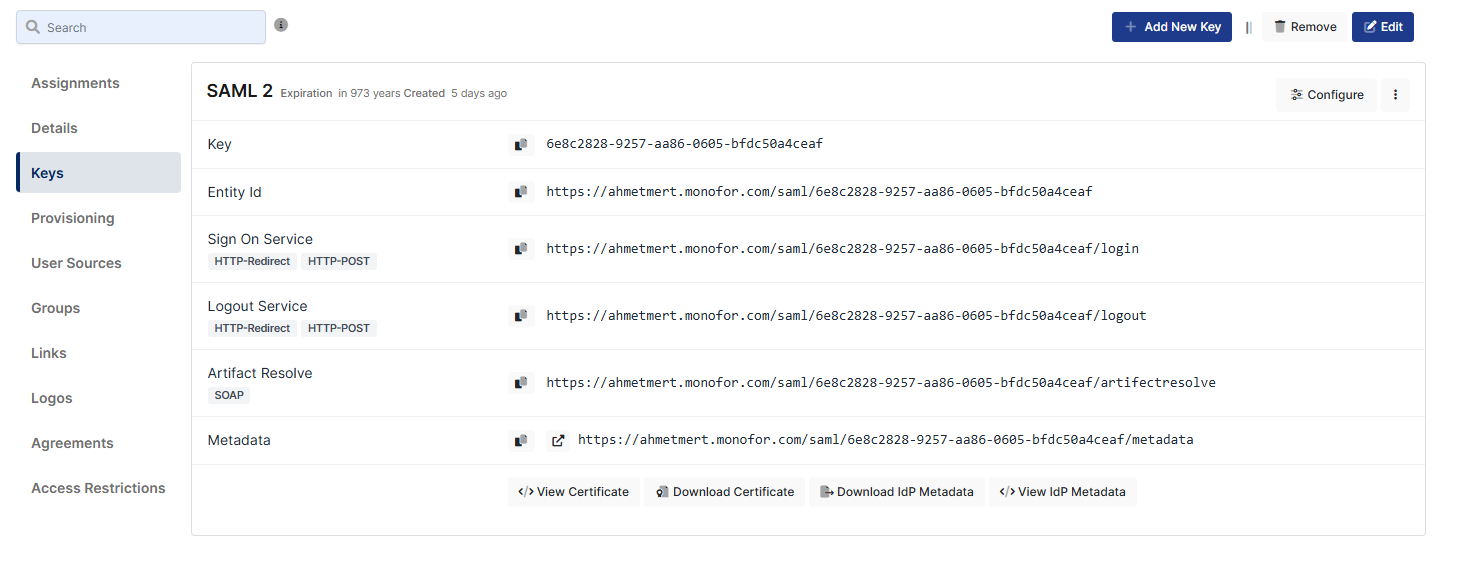Click HTTP-POST tag under Sign On Service
The height and width of the screenshot is (579, 1479).
(x=339, y=261)
